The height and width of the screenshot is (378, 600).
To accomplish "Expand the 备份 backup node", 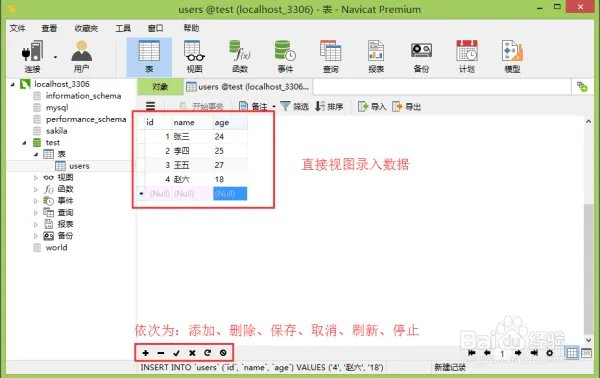I will [x=36, y=236].
